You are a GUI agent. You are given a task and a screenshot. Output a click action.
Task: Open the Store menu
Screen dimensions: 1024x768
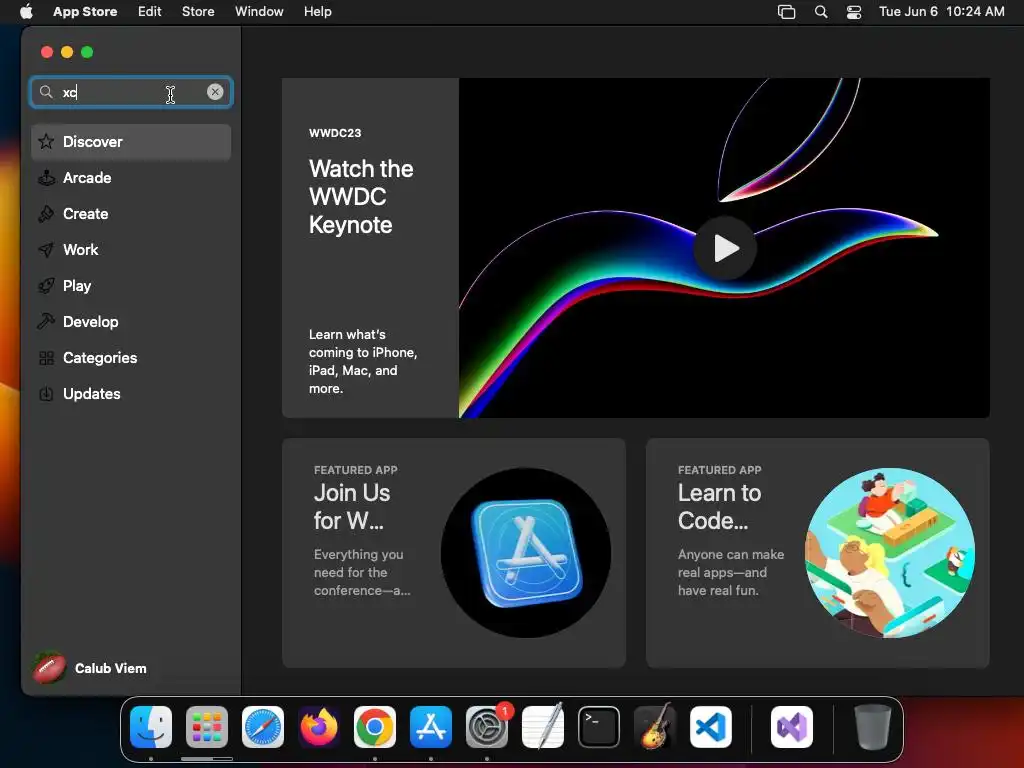(198, 11)
